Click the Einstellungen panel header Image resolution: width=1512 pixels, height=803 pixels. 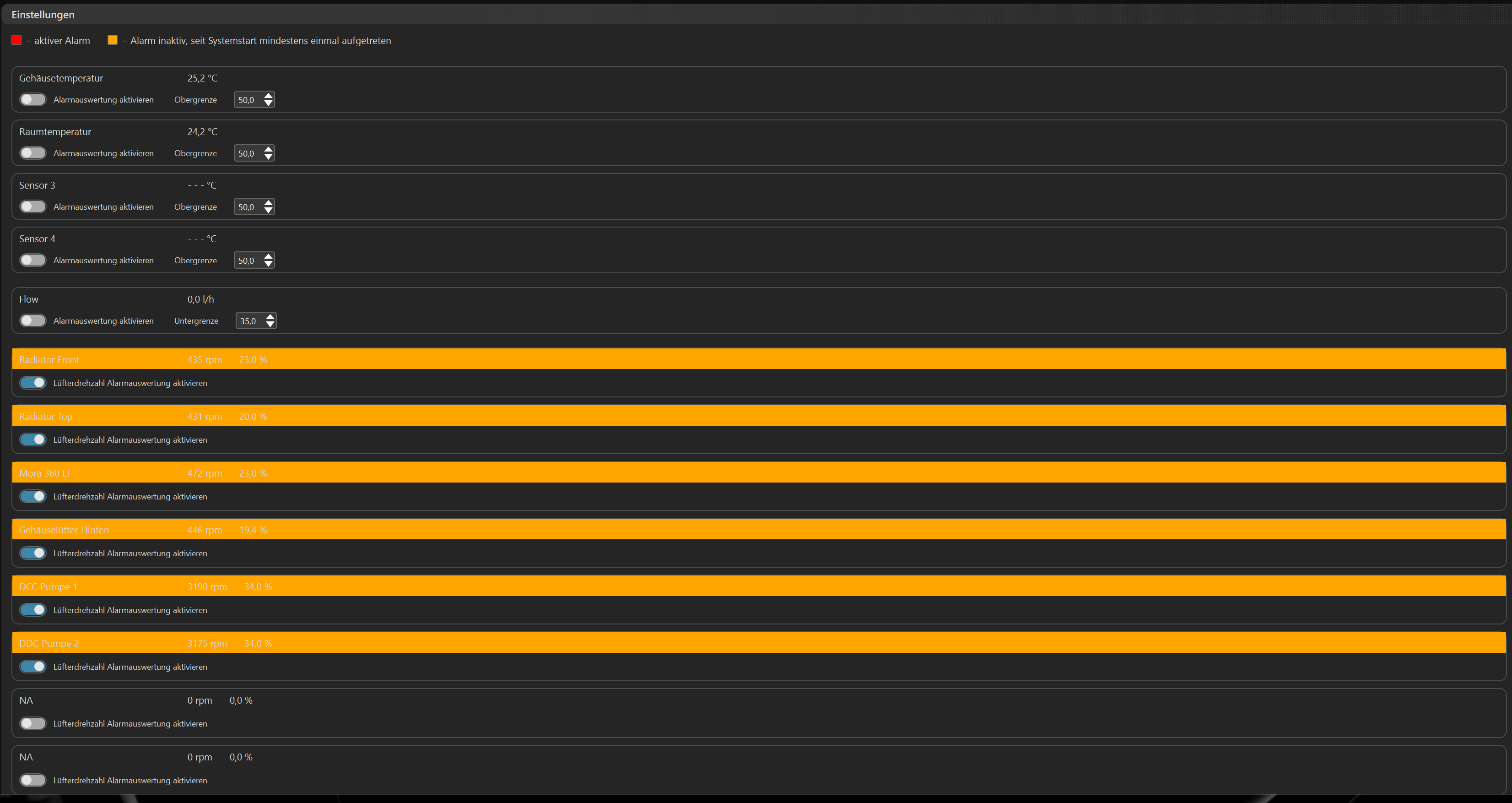[x=43, y=15]
